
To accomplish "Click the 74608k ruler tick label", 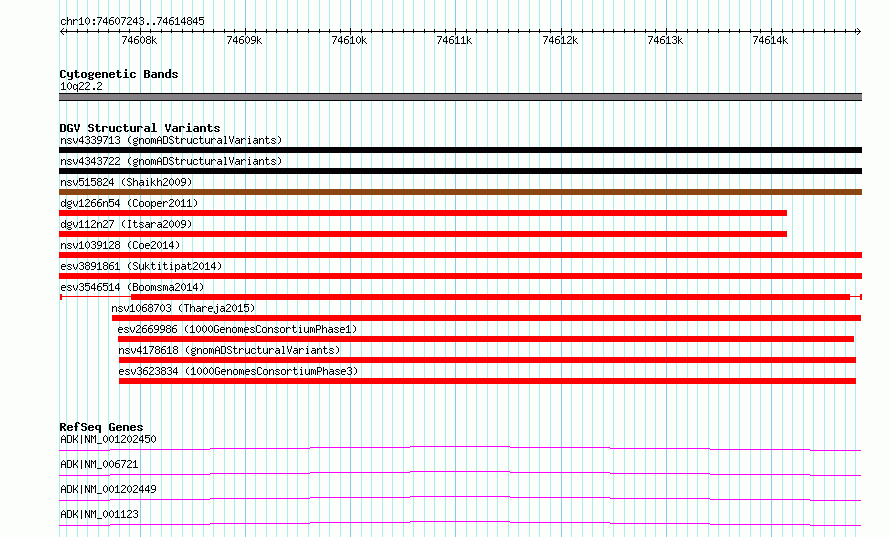I will (x=139, y=40).
